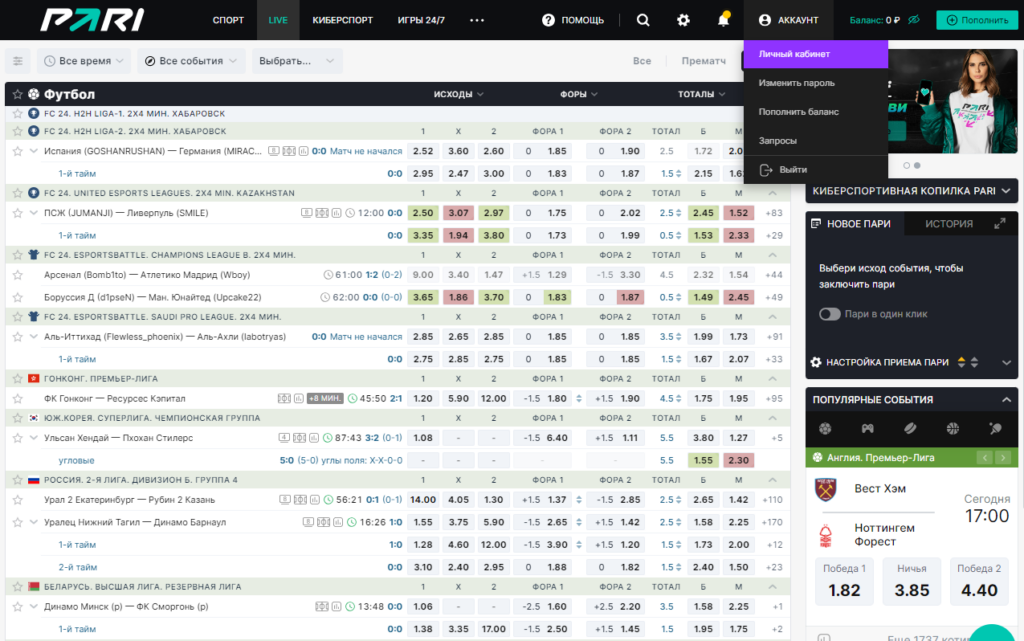The width and height of the screenshot is (1024, 641).
Task: Select Личный кабинет menu item
Action: click(815, 54)
